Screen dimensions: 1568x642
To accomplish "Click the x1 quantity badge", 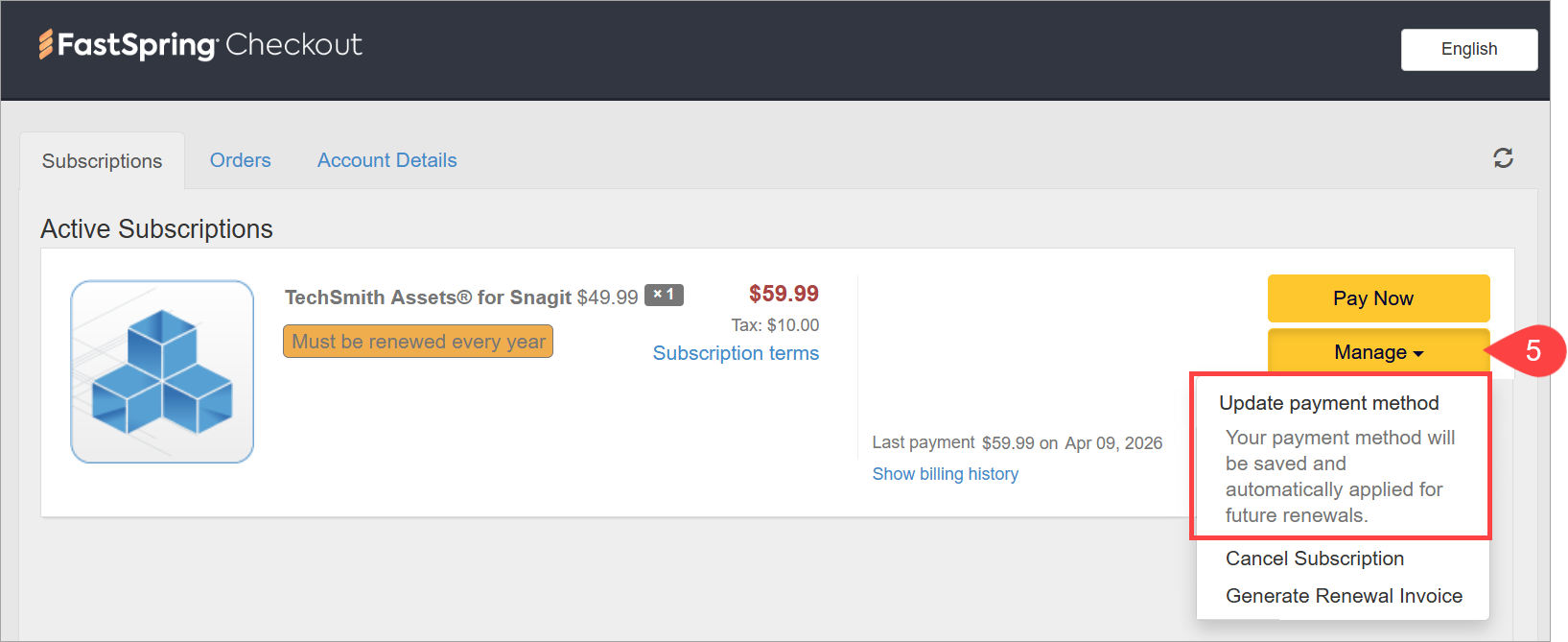I will tap(664, 295).
